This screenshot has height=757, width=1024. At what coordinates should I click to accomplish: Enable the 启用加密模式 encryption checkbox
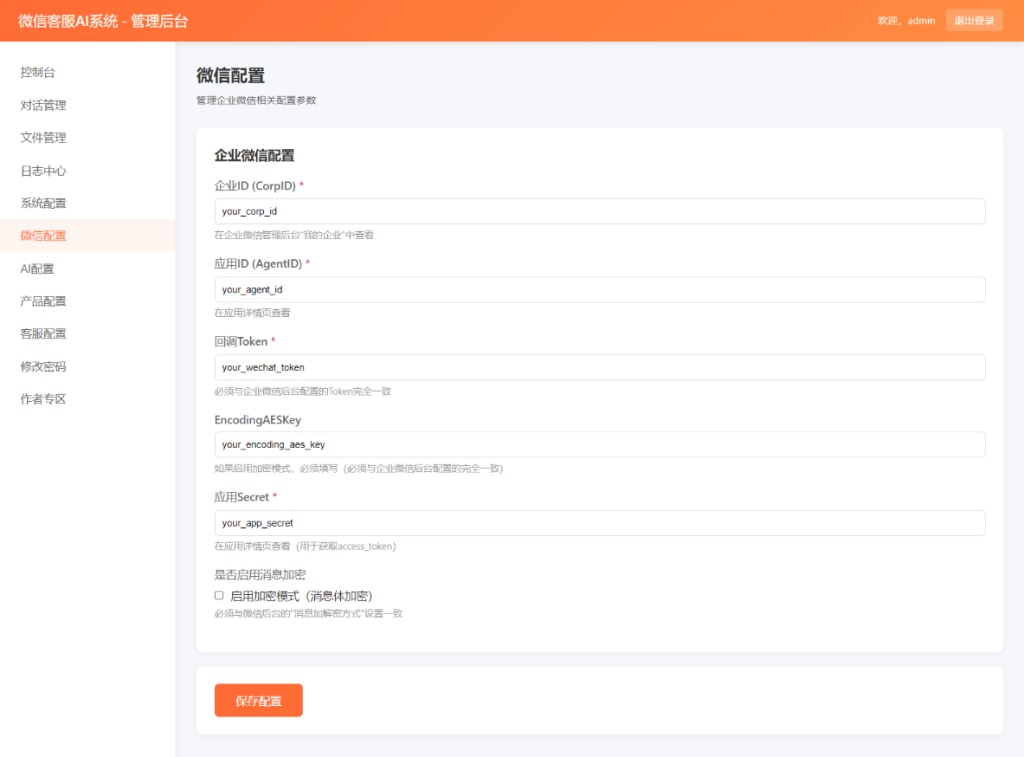point(218,595)
